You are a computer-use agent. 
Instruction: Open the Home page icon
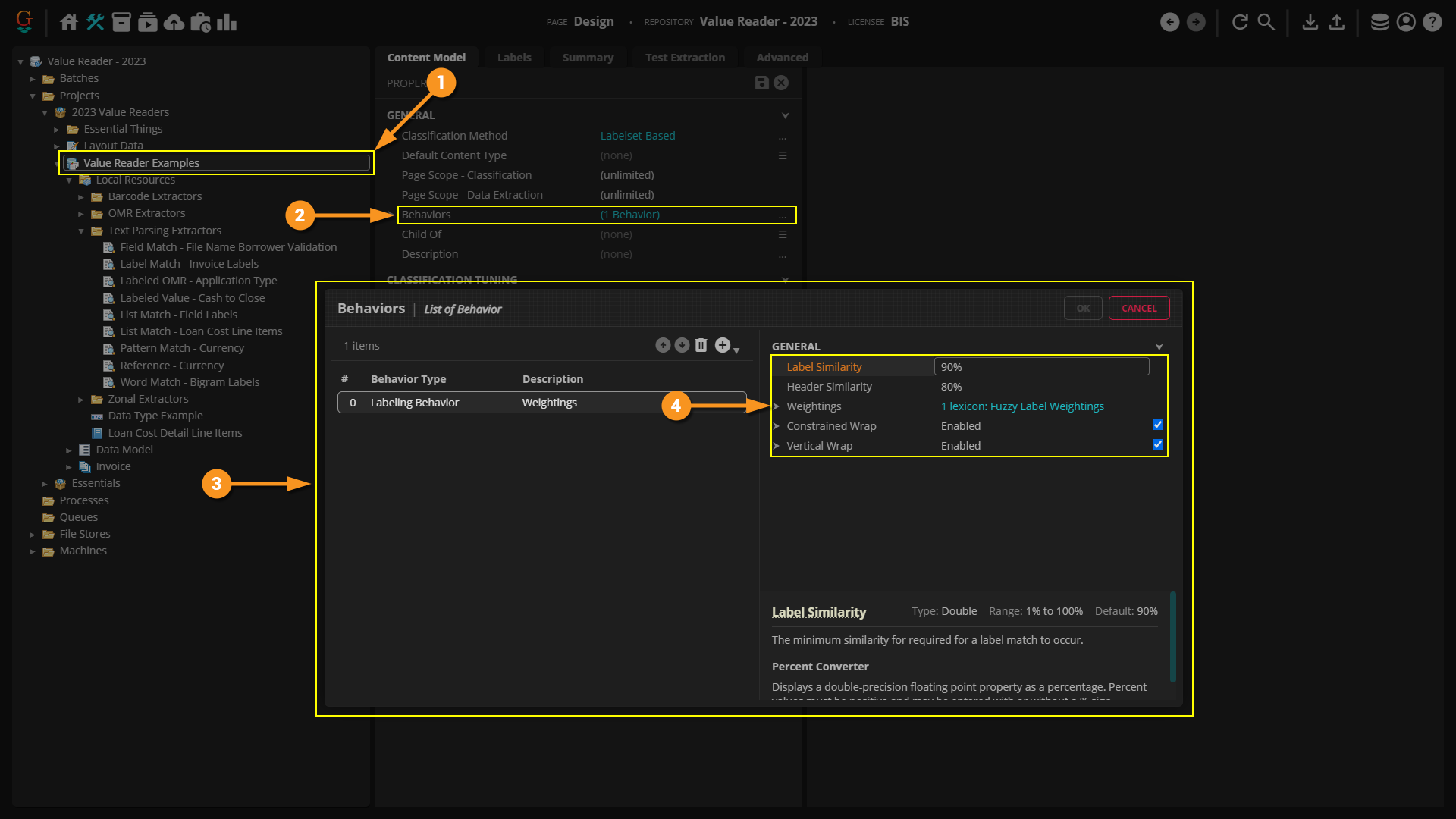(x=69, y=22)
